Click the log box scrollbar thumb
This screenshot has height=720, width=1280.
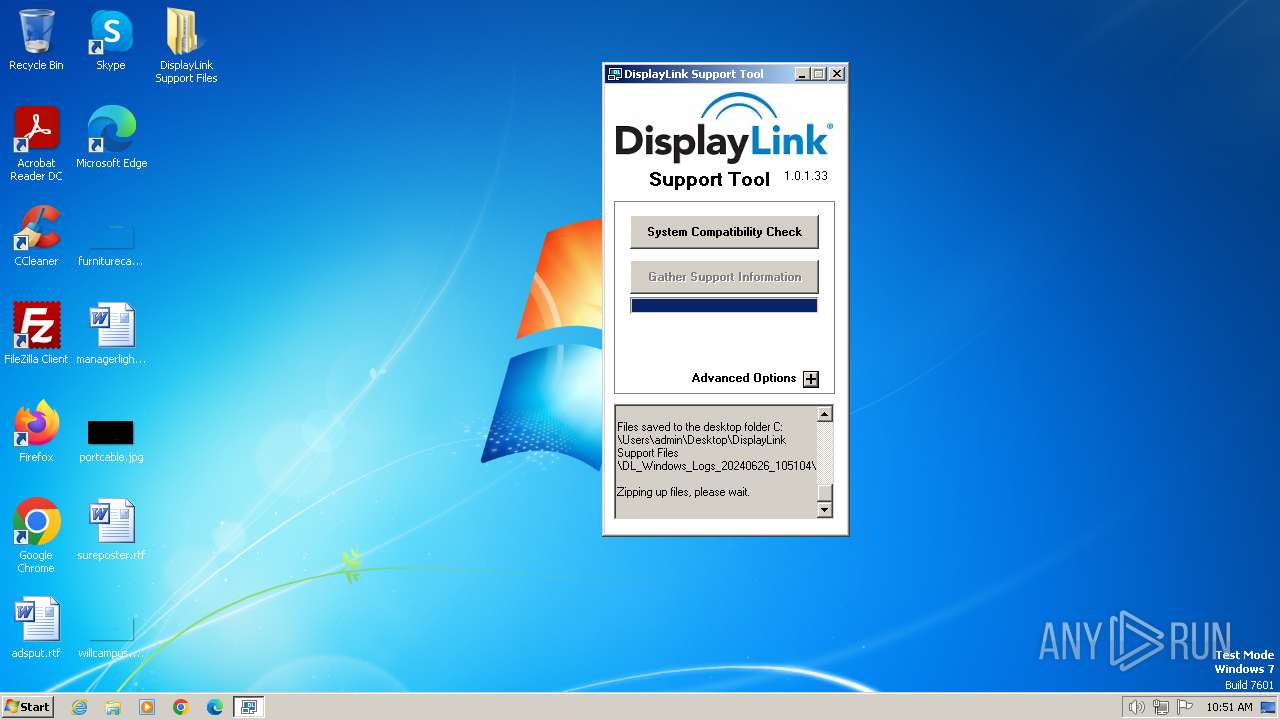click(825, 492)
